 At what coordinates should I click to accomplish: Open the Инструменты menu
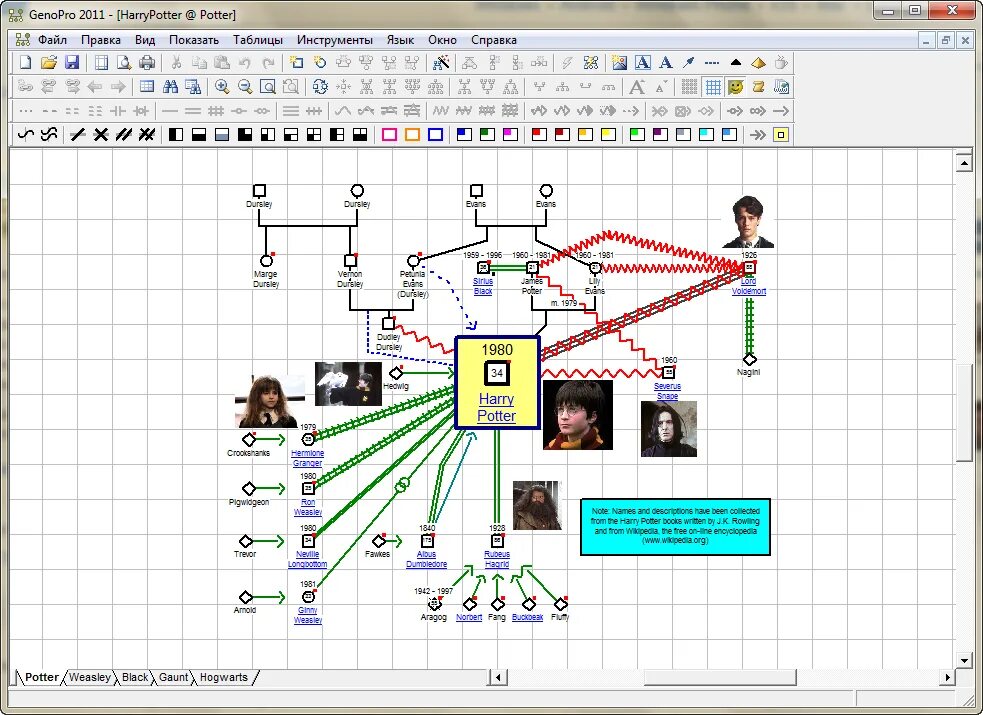click(x=335, y=39)
